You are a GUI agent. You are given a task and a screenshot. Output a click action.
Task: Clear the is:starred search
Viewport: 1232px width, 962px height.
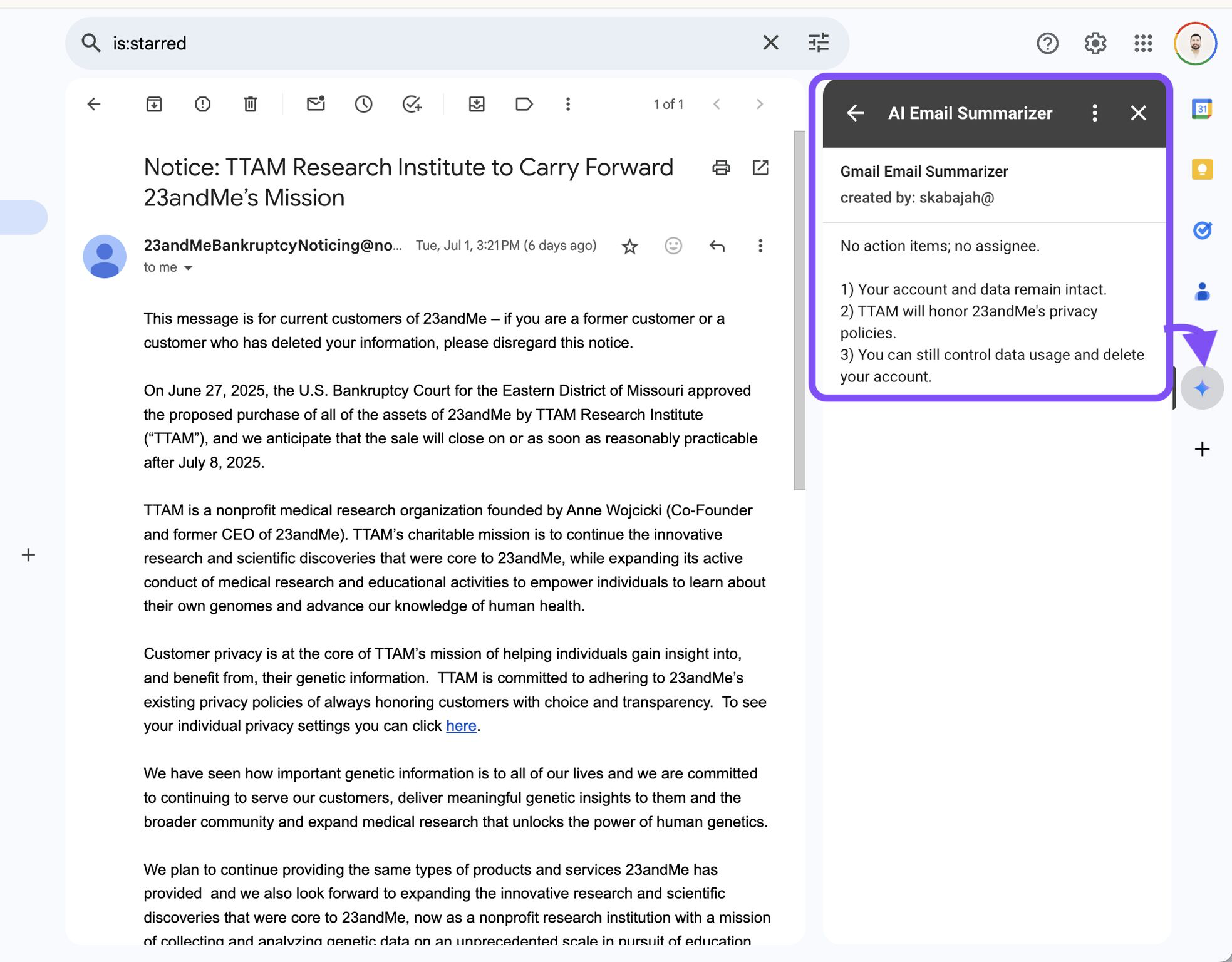click(770, 43)
